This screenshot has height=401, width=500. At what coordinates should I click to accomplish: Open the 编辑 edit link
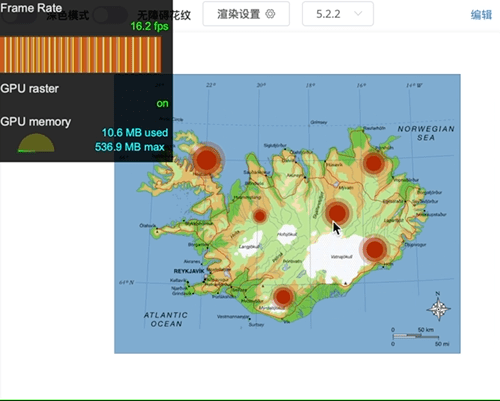pyautogui.click(x=481, y=15)
